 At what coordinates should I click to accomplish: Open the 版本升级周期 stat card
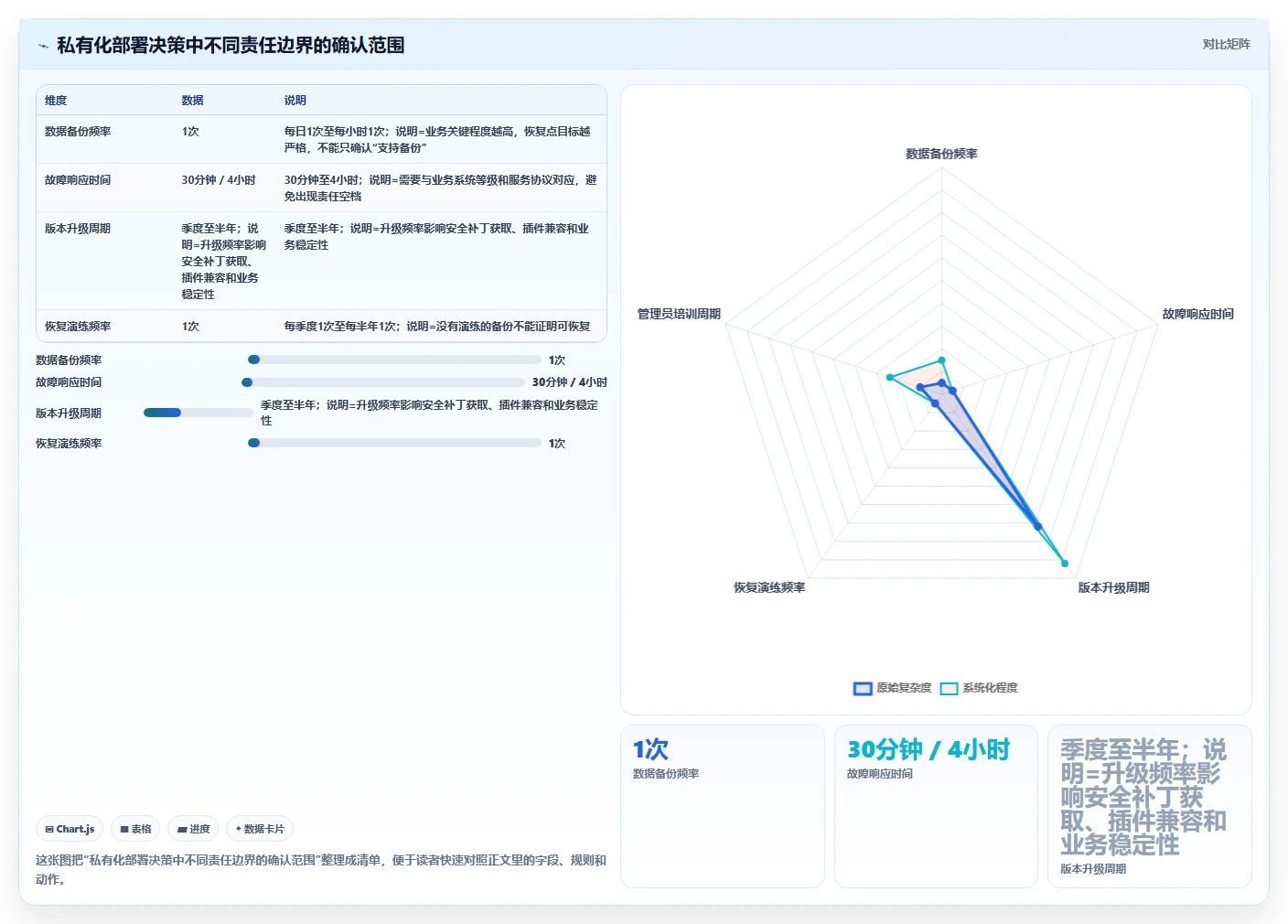click(x=1150, y=806)
